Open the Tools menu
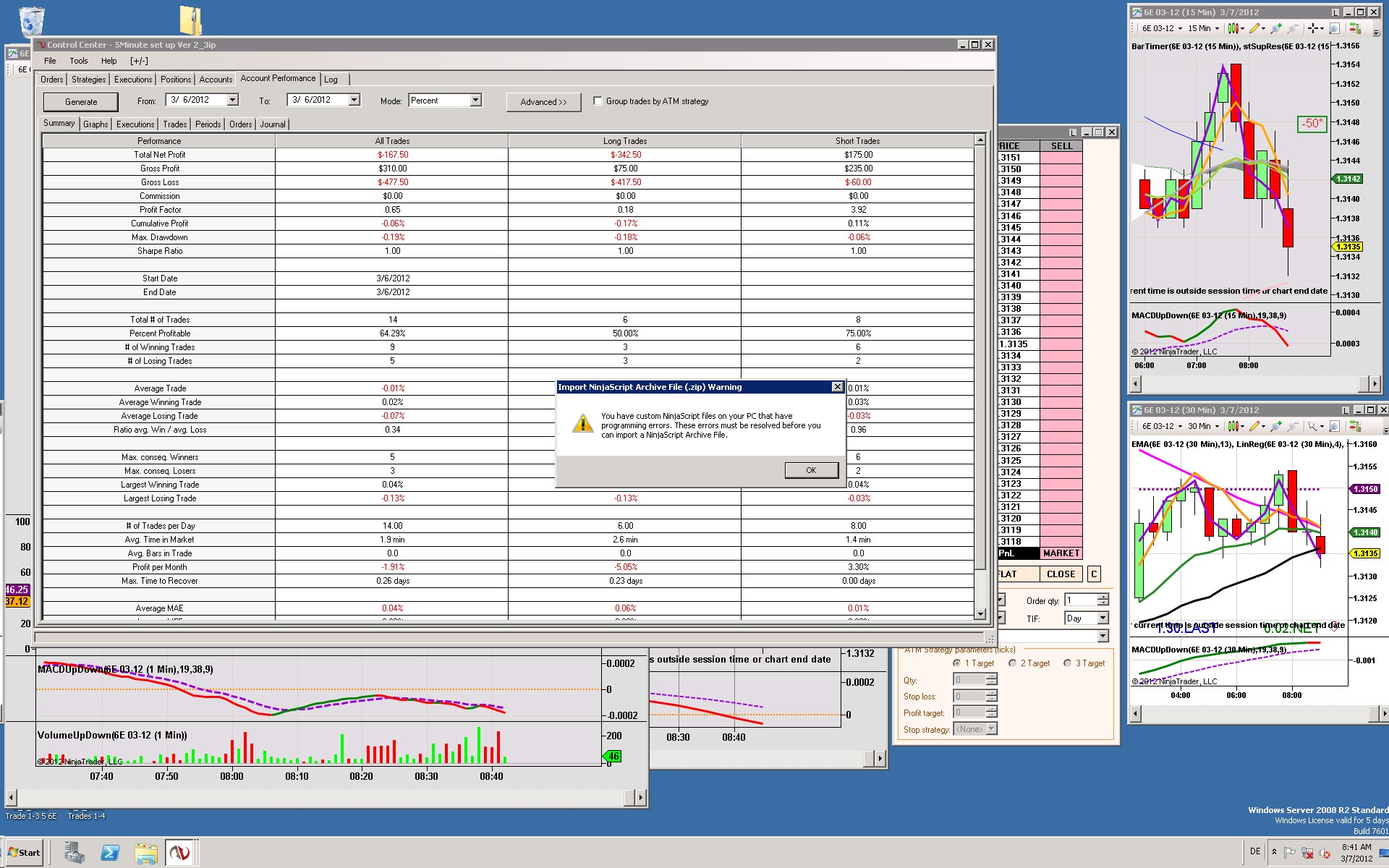 (78, 61)
